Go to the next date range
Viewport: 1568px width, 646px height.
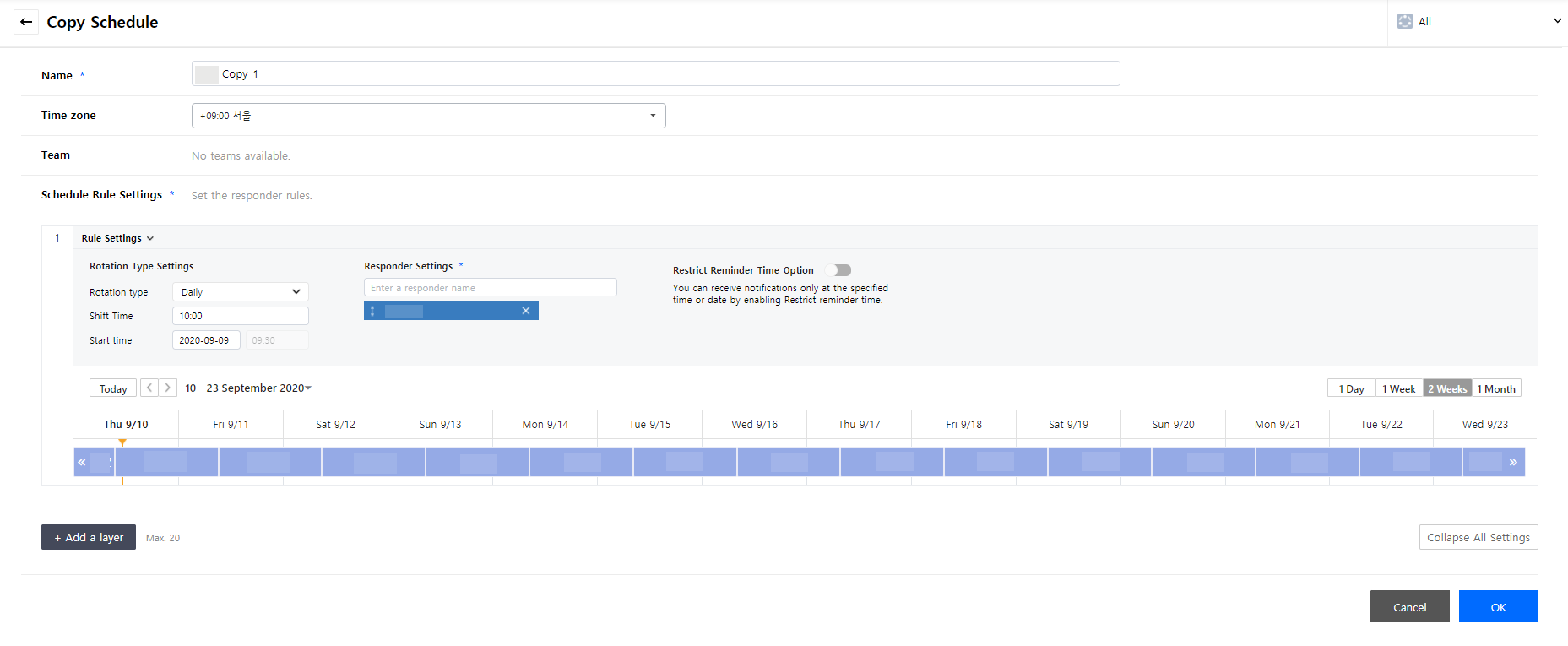click(x=168, y=388)
